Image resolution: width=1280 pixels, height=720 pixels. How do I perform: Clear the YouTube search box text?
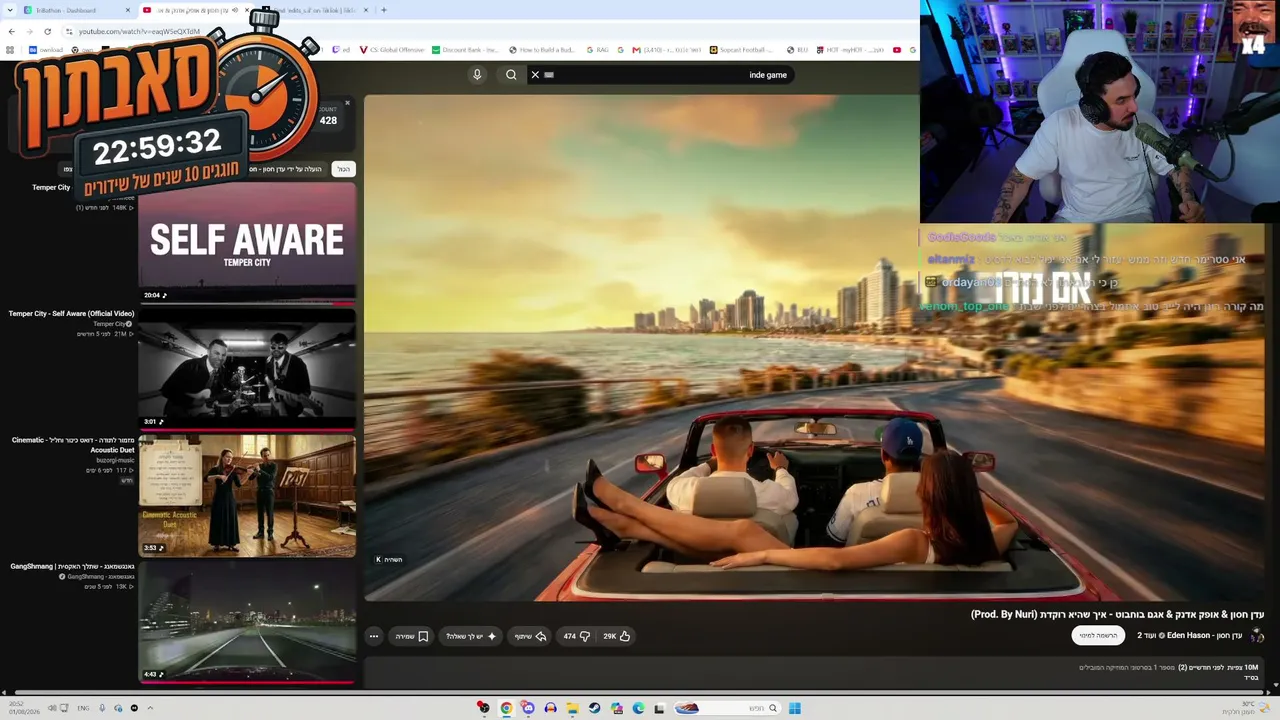(535, 75)
